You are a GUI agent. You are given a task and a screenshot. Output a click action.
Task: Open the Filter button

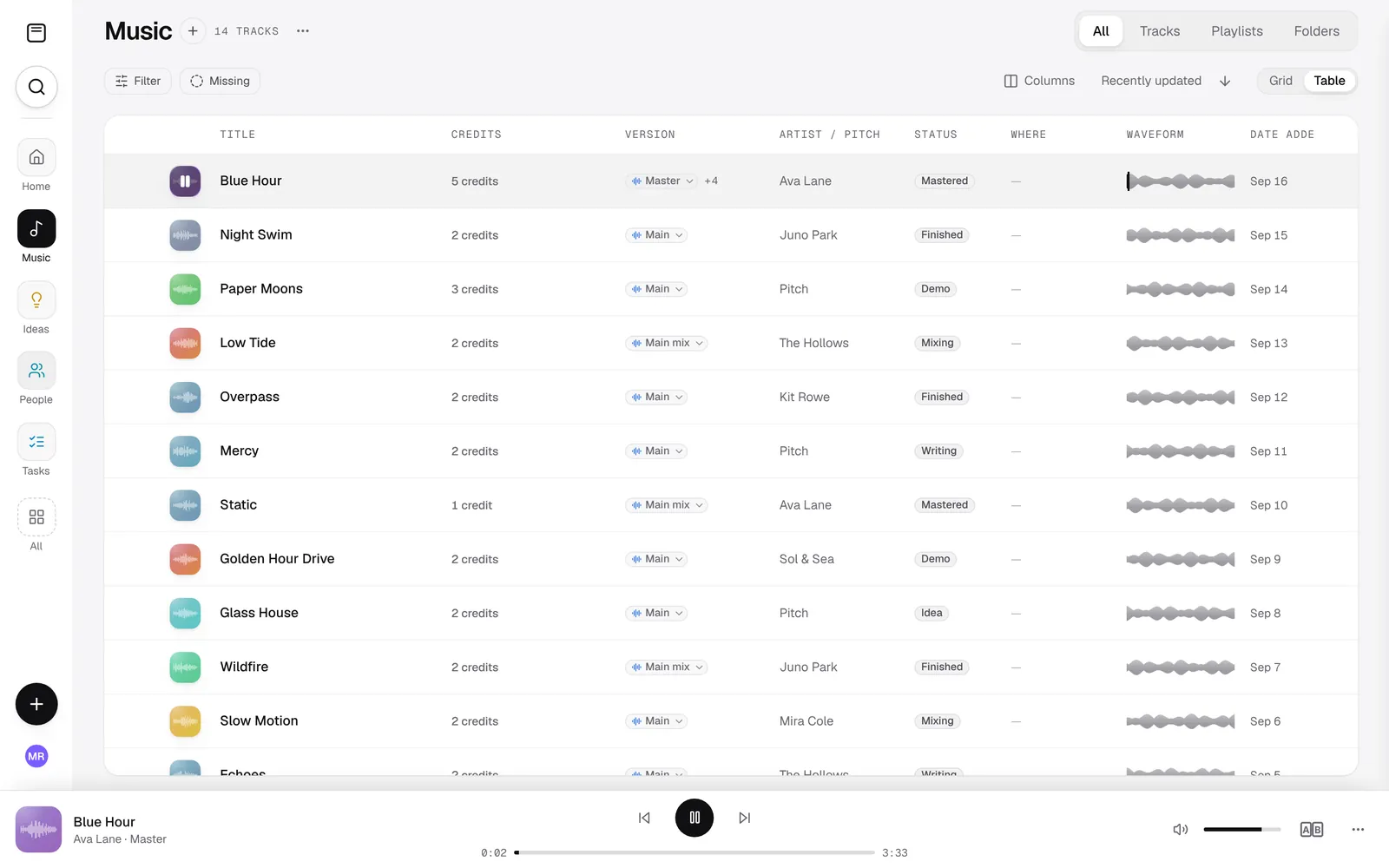pyautogui.click(x=138, y=81)
